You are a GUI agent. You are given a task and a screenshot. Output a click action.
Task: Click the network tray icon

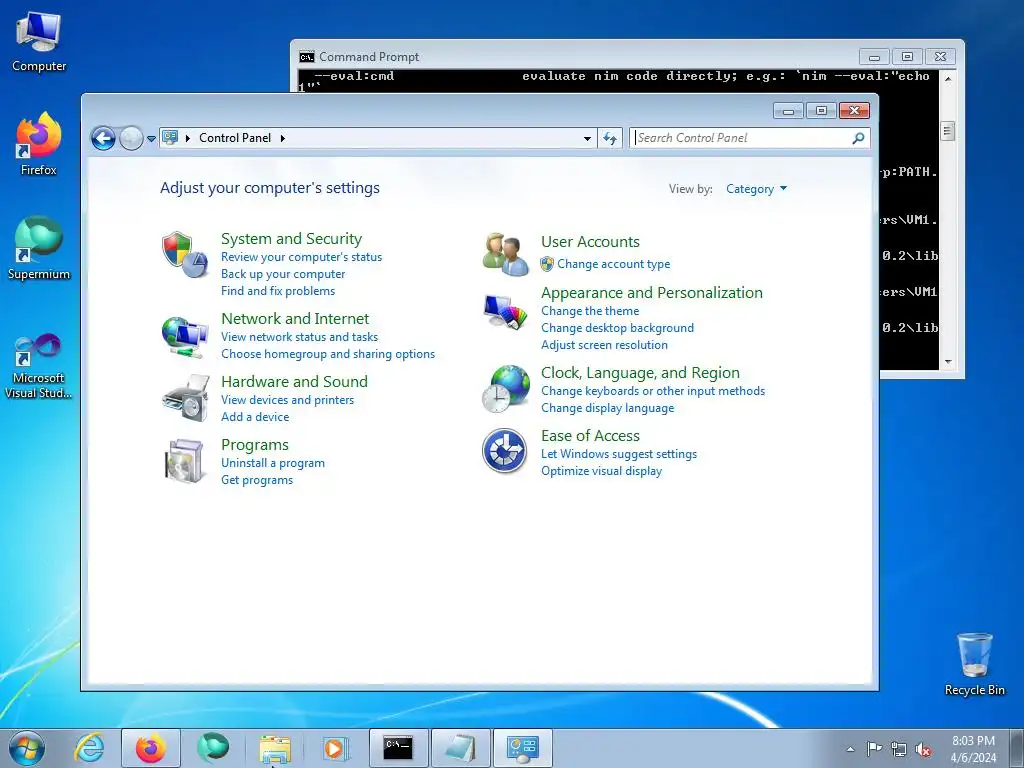tap(899, 749)
